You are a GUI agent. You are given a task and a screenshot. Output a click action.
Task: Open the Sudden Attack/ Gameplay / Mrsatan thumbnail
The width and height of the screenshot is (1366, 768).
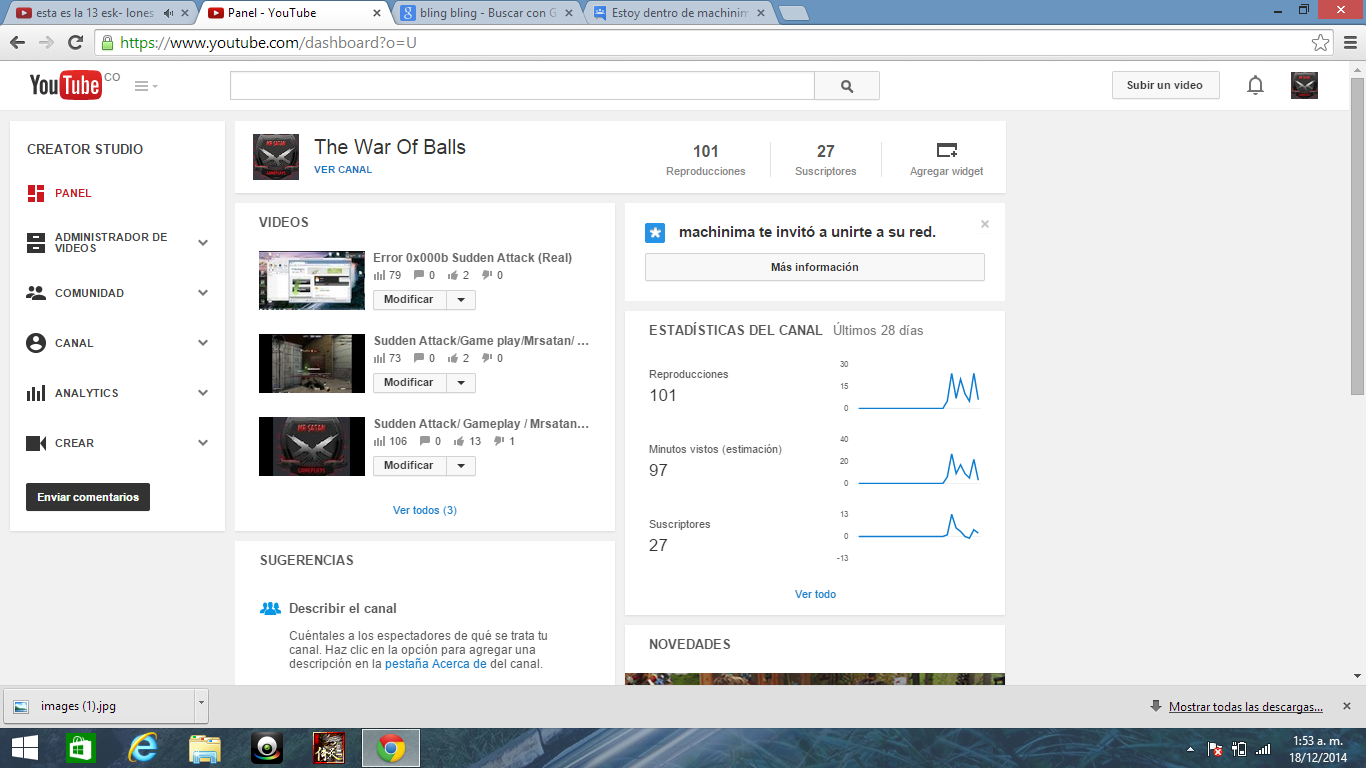pos(312,446)
